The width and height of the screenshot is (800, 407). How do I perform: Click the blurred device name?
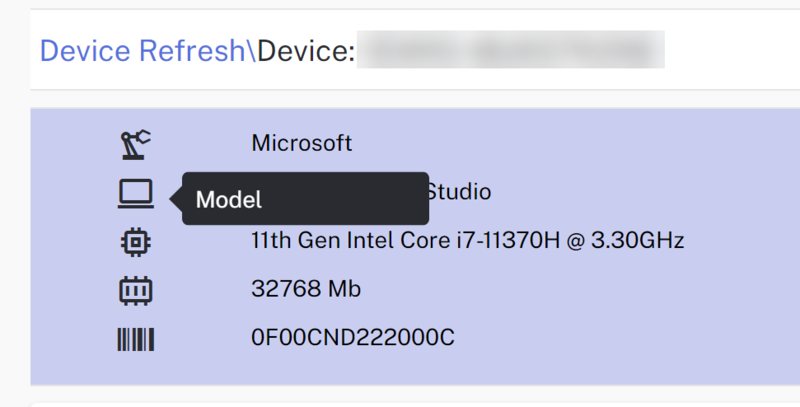coord(510,50)
